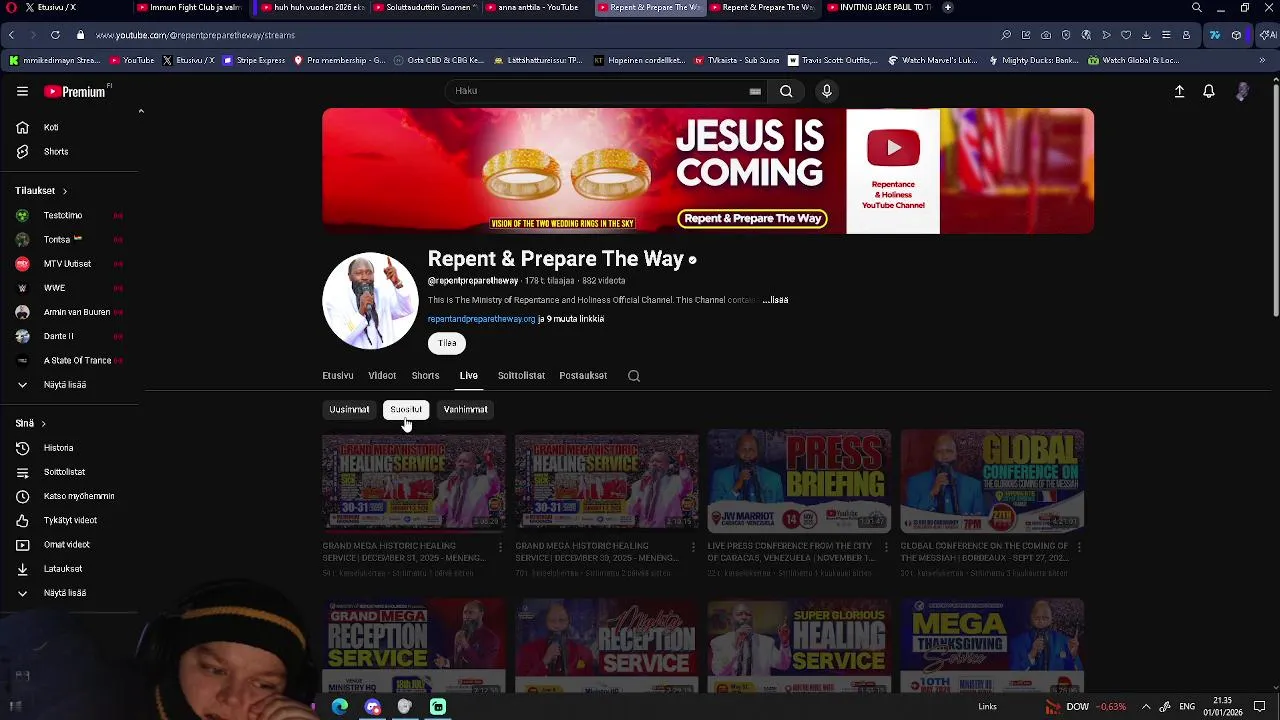Start voice search with microphone icon
This screenshot has height=720, width=1280.
pyautogui.click(x=826, y=91)
